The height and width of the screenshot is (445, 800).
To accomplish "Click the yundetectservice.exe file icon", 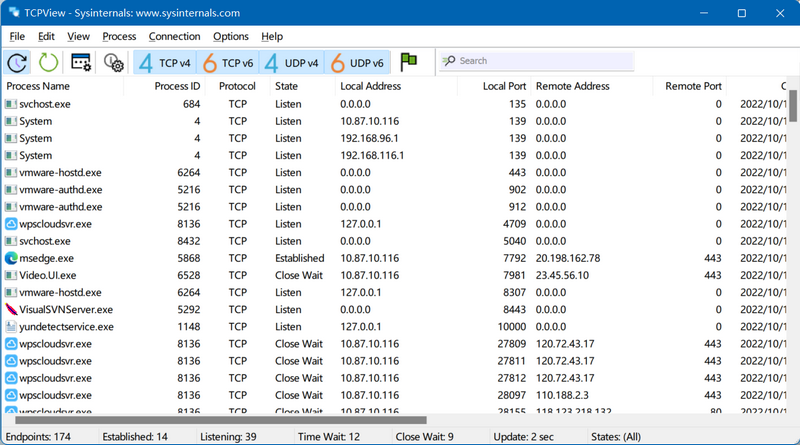I will click(x=11, y=327).
